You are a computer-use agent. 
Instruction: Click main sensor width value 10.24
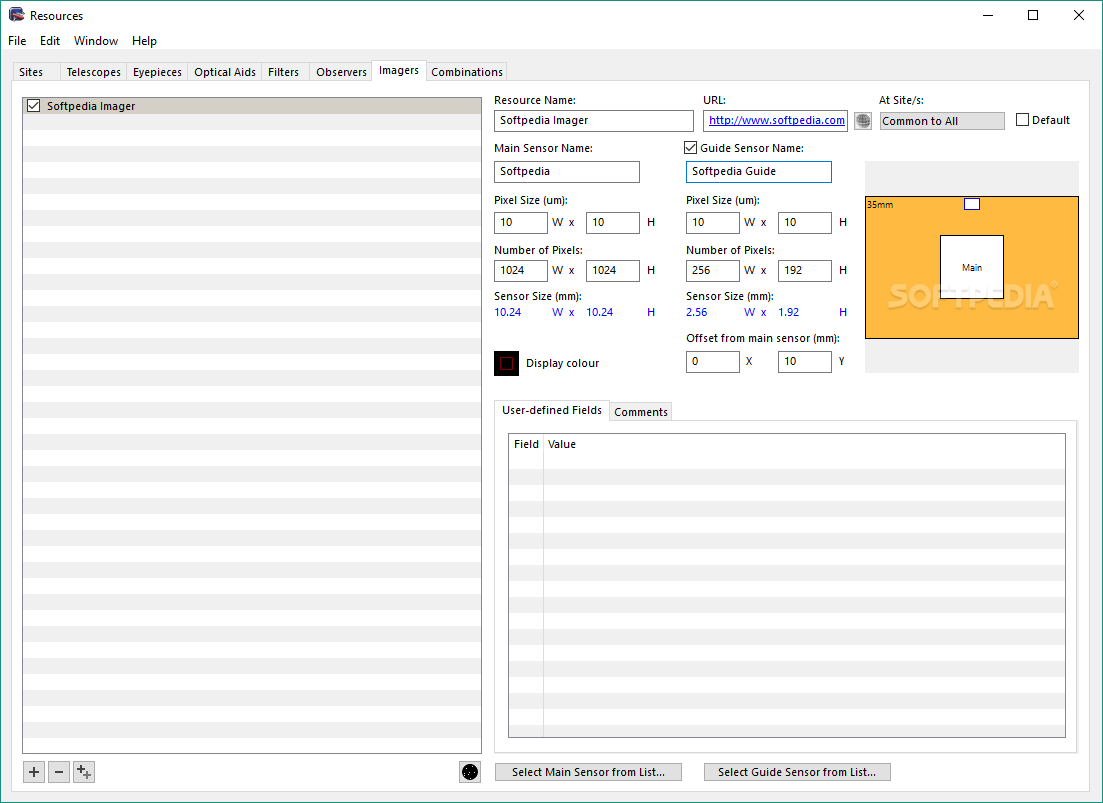click(508, 312)
